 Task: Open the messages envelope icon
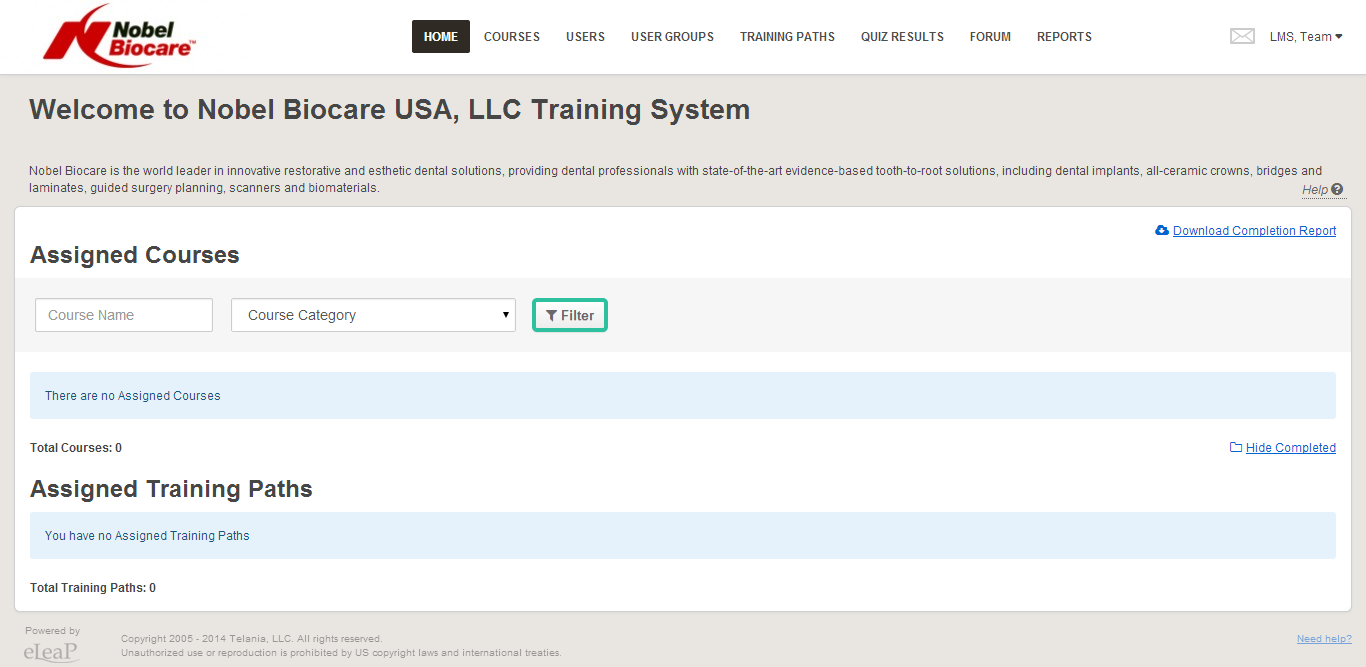click(1242, 36)
